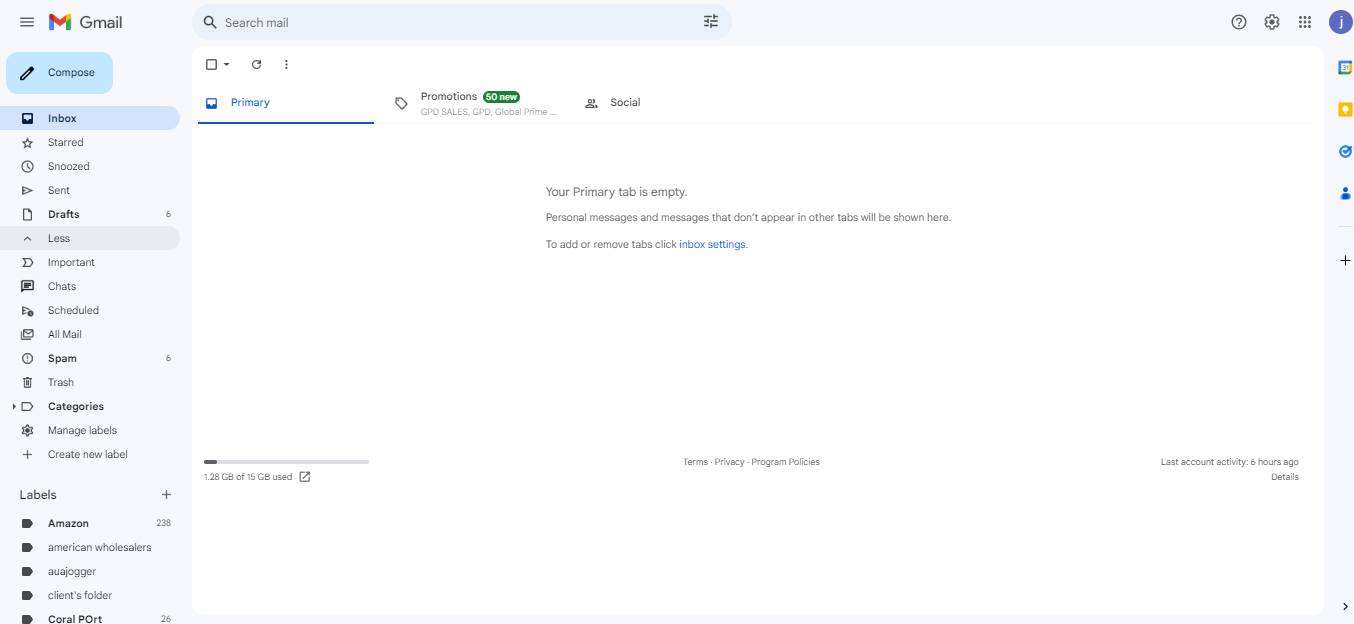Open the Inbox folder
The height and width of the screenshot is (624, 1354).
pyautogui.click(x=90, y=118)
